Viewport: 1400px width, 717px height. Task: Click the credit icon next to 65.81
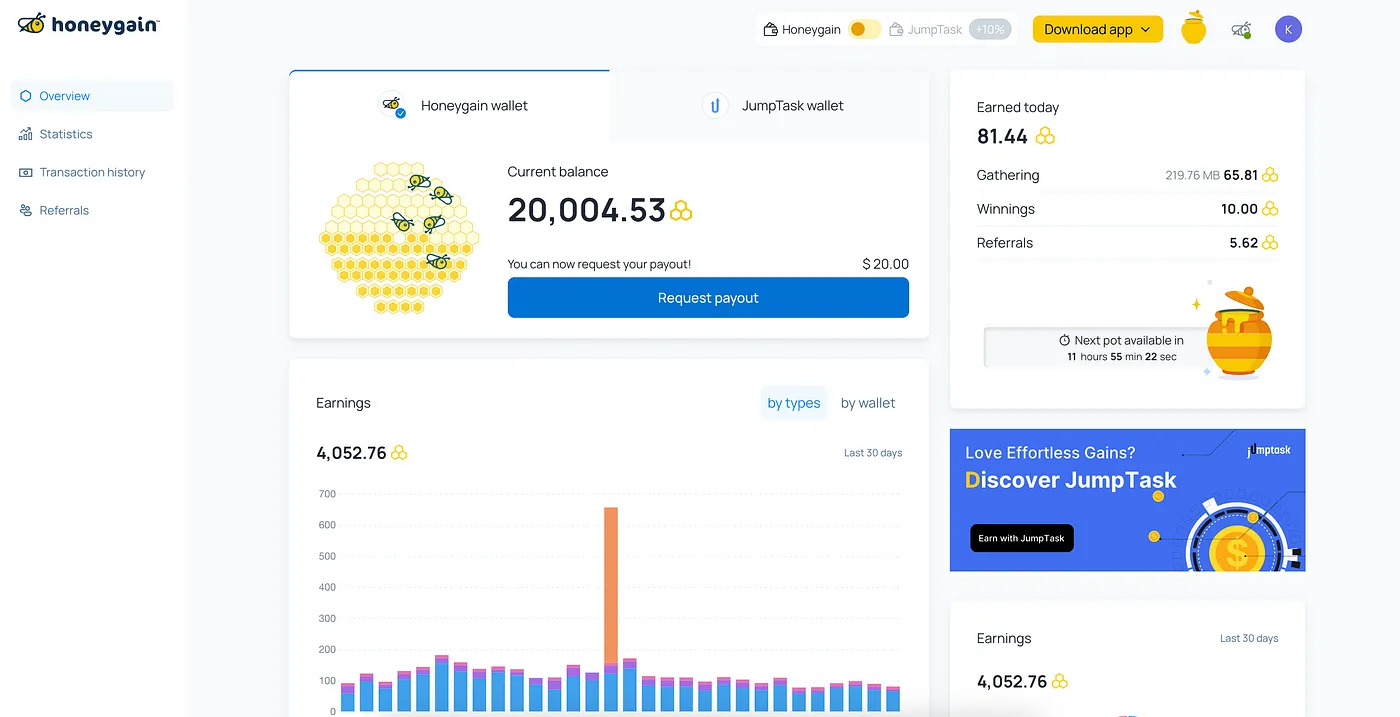point(1270,175)
